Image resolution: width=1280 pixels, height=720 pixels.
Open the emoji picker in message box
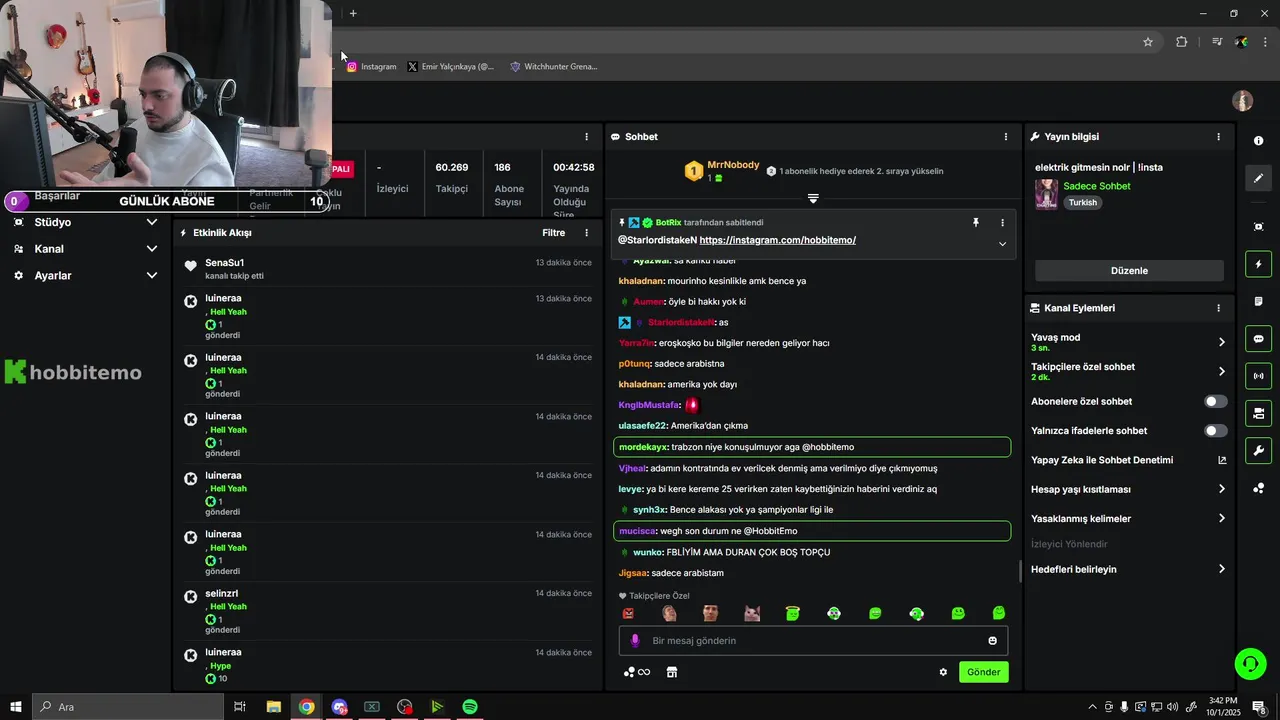coord(993,641)
